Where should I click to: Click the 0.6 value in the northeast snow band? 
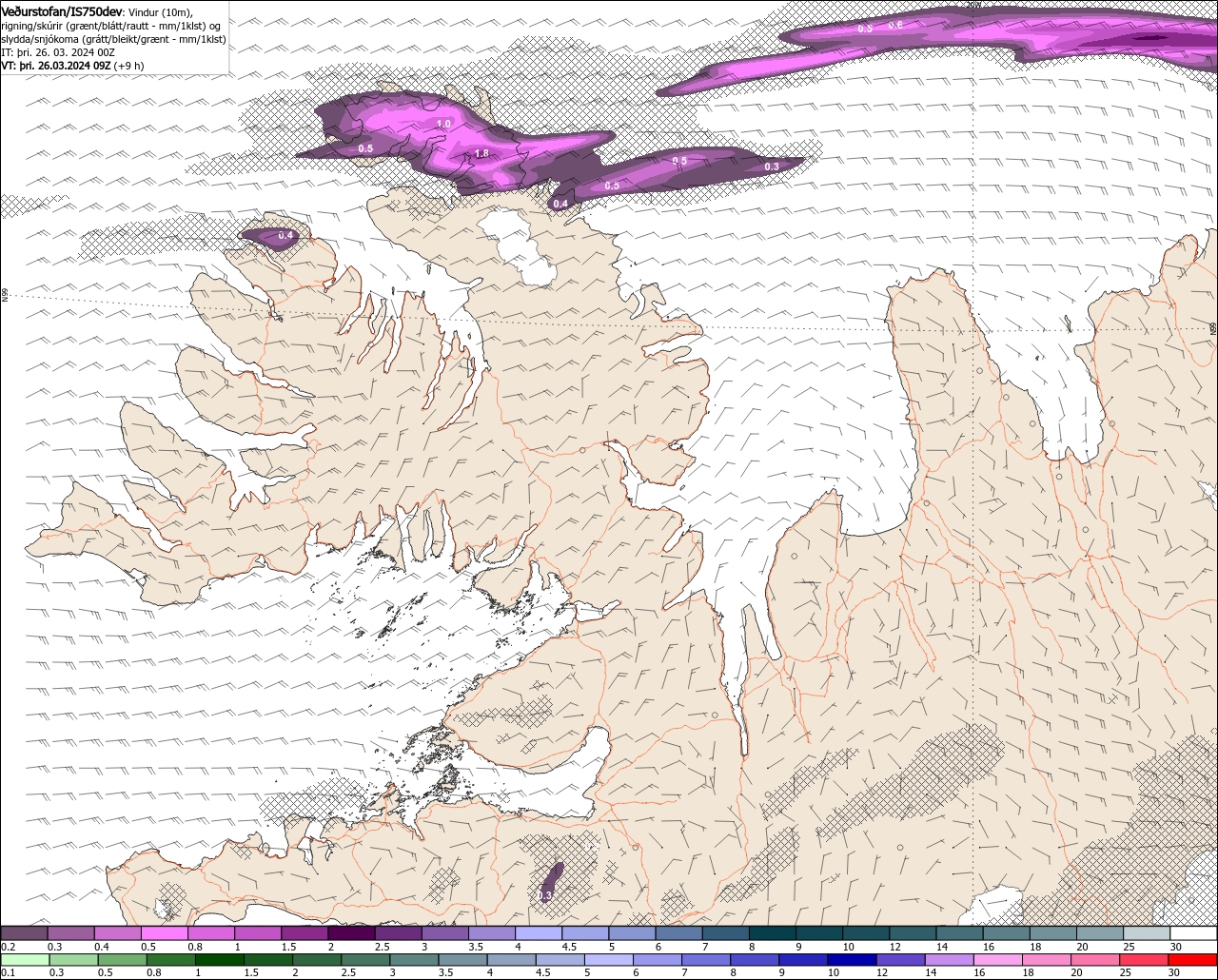[895, 25]
